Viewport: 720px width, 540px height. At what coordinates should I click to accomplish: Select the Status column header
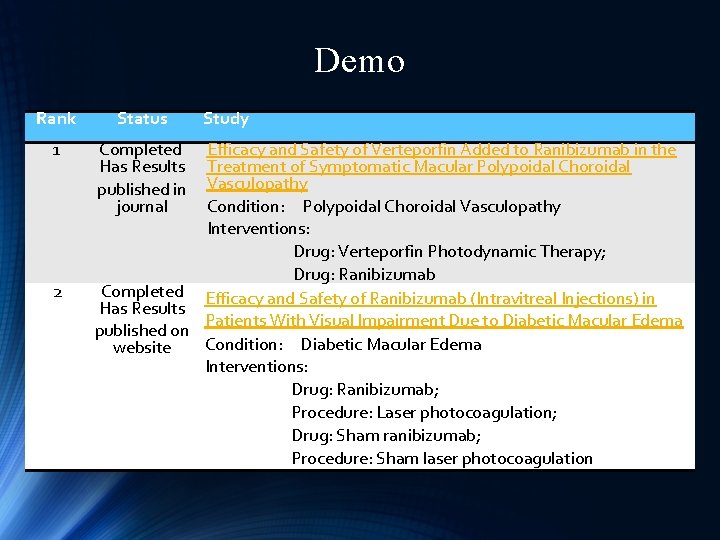142,118
